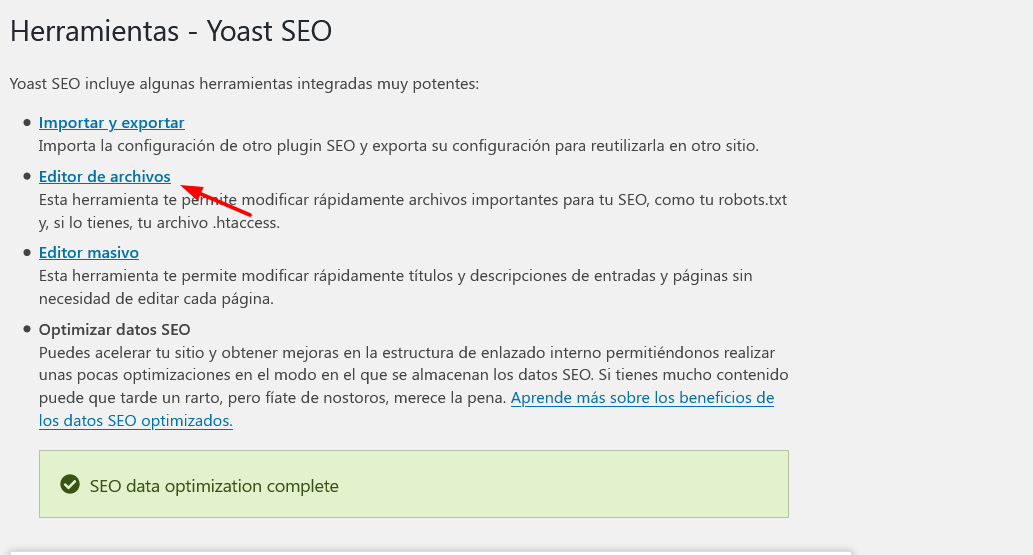
Task: Click the green checkmark success icon
Action: coord(70,484)
